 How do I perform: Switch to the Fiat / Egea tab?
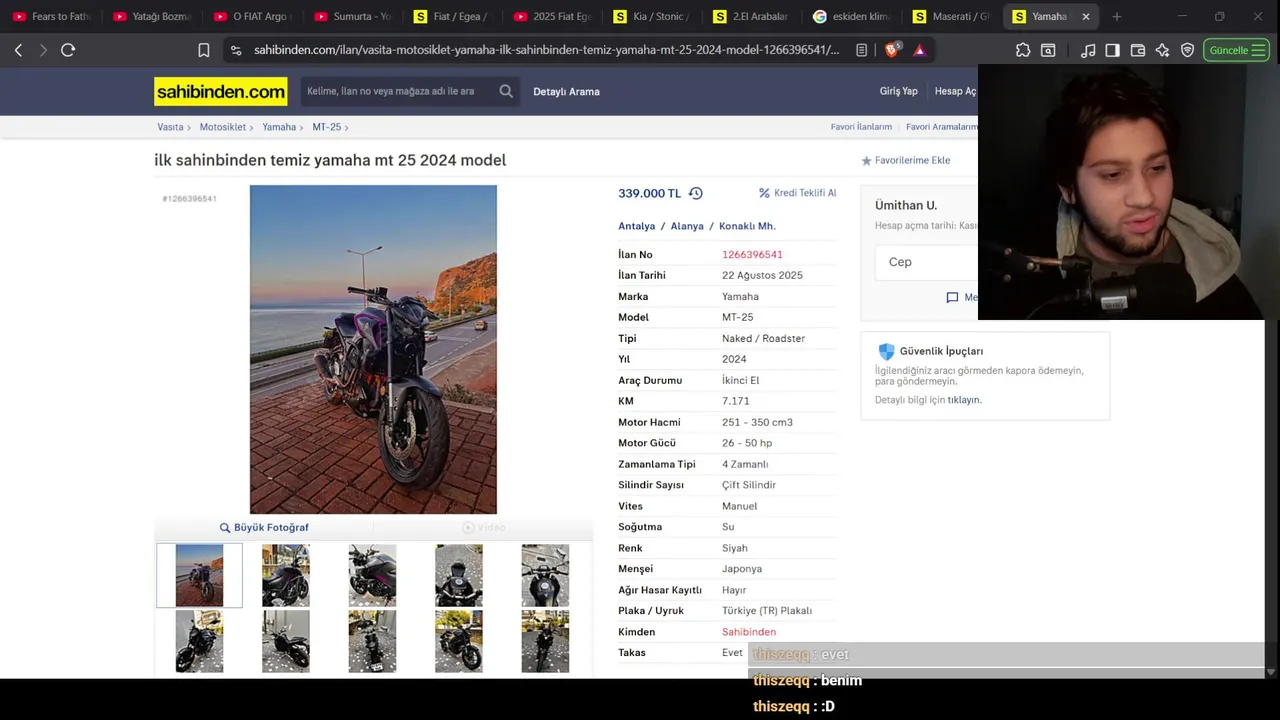coord(450,16)
